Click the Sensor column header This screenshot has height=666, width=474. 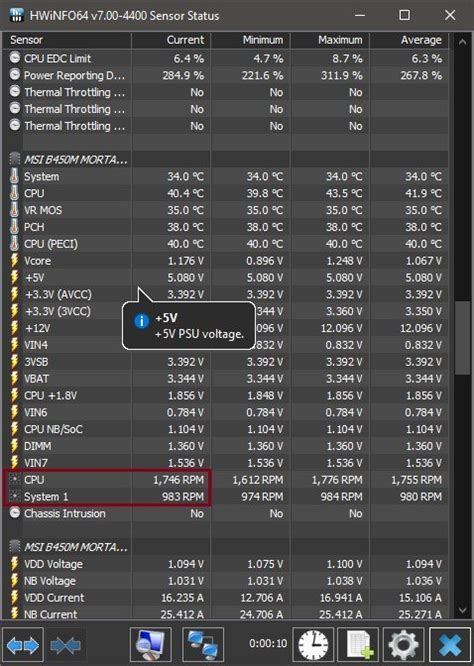click(67, 40)
